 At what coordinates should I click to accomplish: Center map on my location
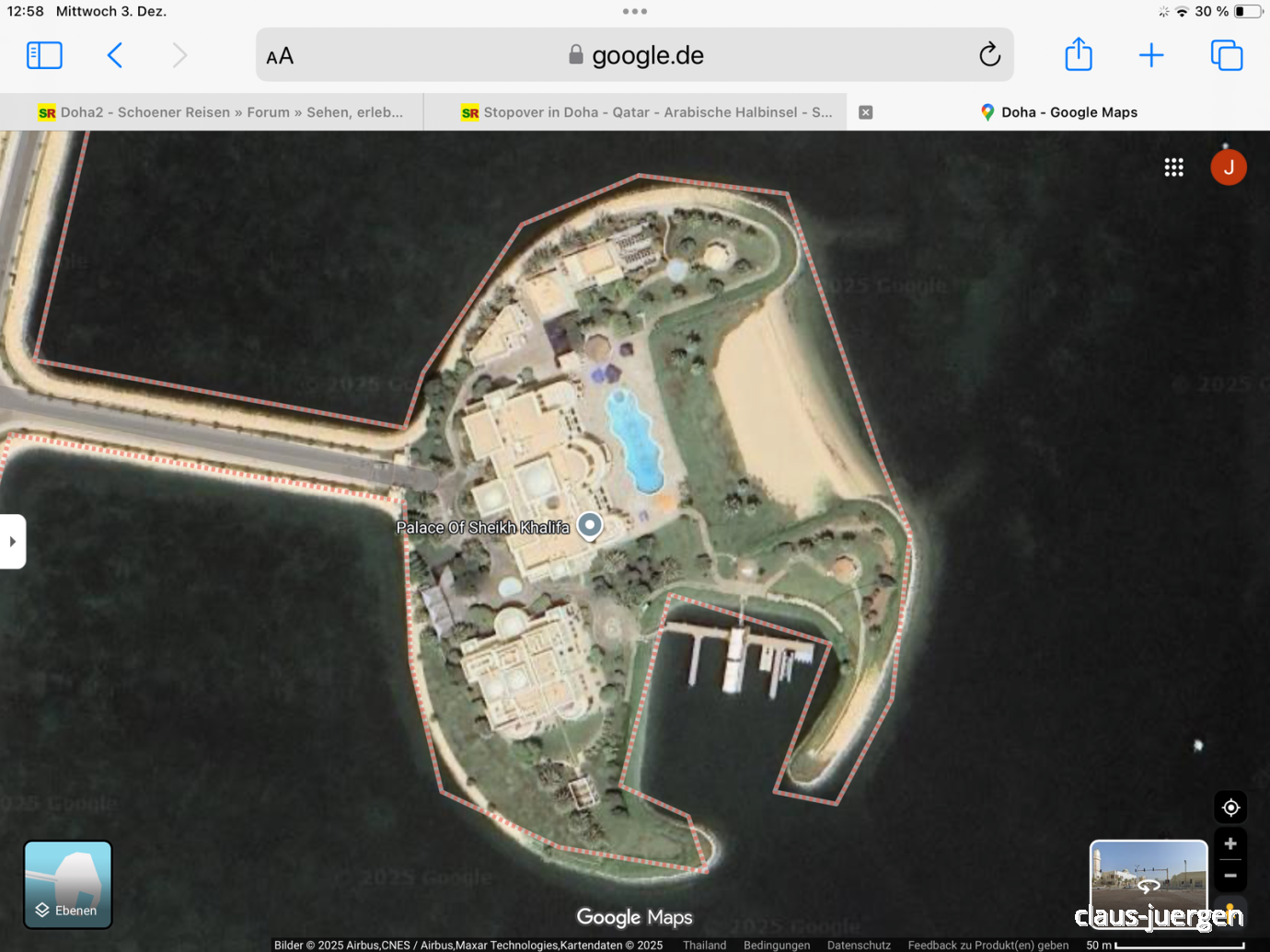1230,808
